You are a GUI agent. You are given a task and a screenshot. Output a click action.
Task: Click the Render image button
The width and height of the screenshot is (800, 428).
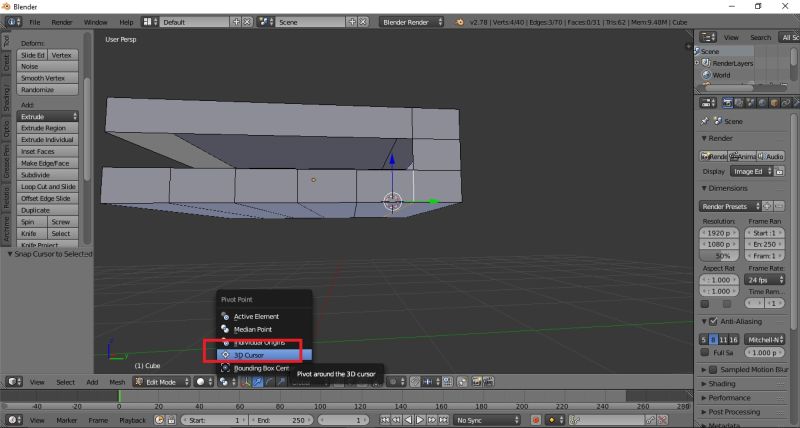713,156
